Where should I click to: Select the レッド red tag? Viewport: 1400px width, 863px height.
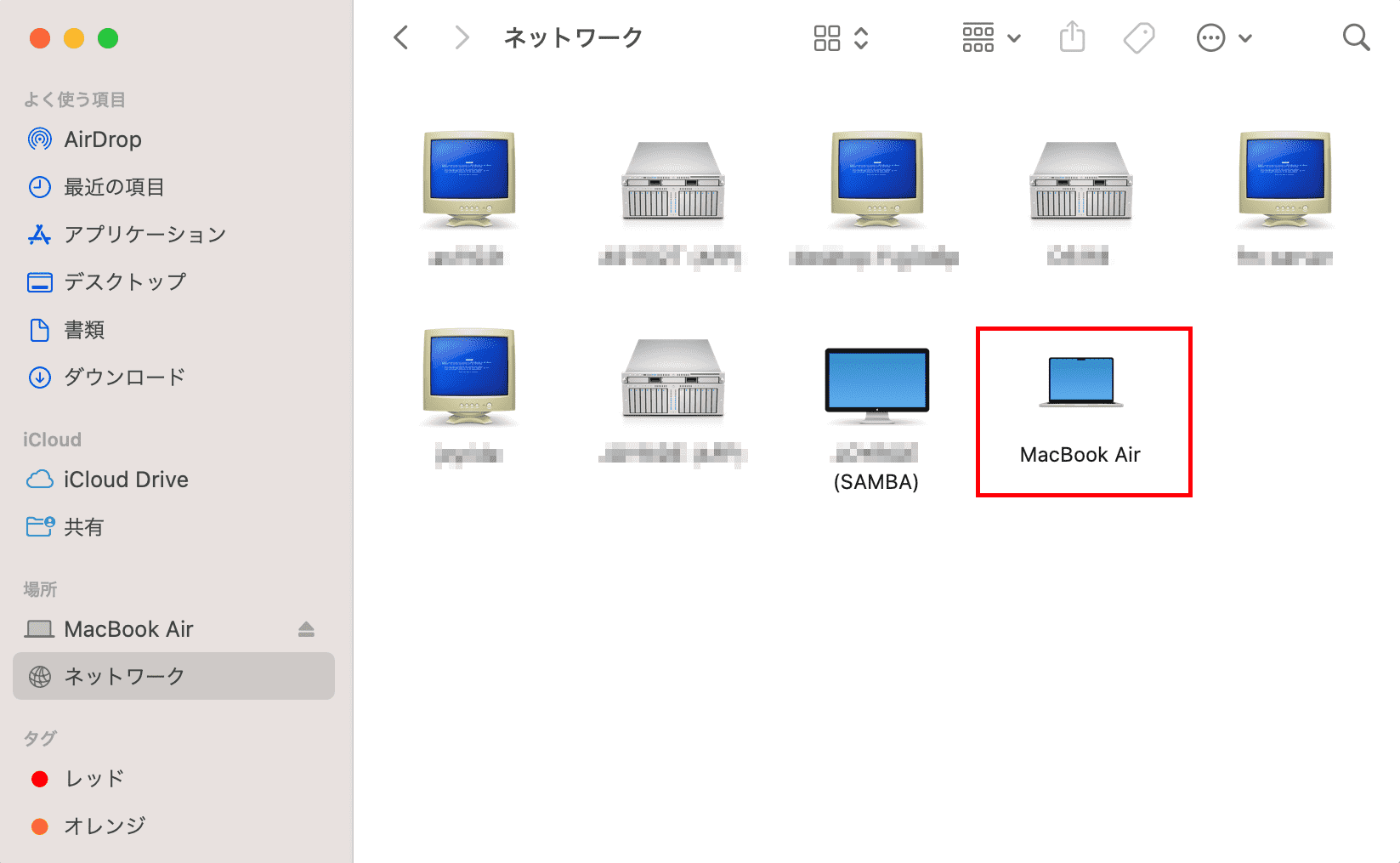[x=173, y=779]
